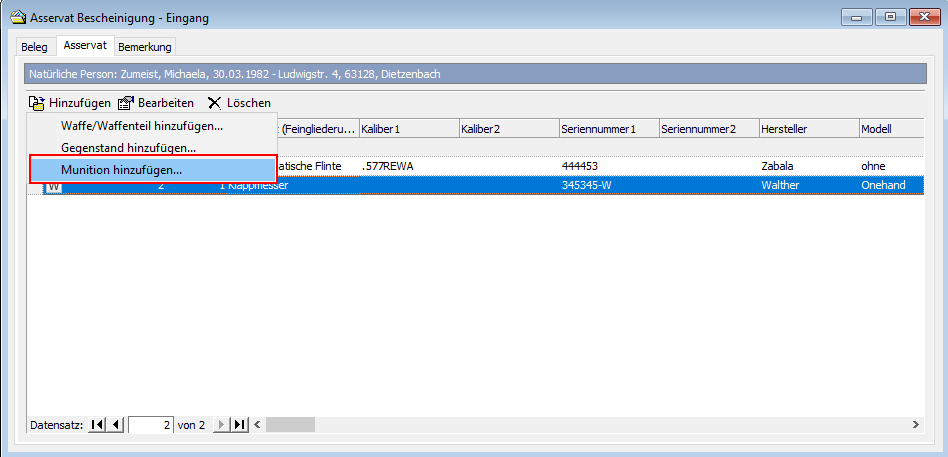Select Munition hinzufügen menu option
The image size is (948, 457).
coord(121,170)
